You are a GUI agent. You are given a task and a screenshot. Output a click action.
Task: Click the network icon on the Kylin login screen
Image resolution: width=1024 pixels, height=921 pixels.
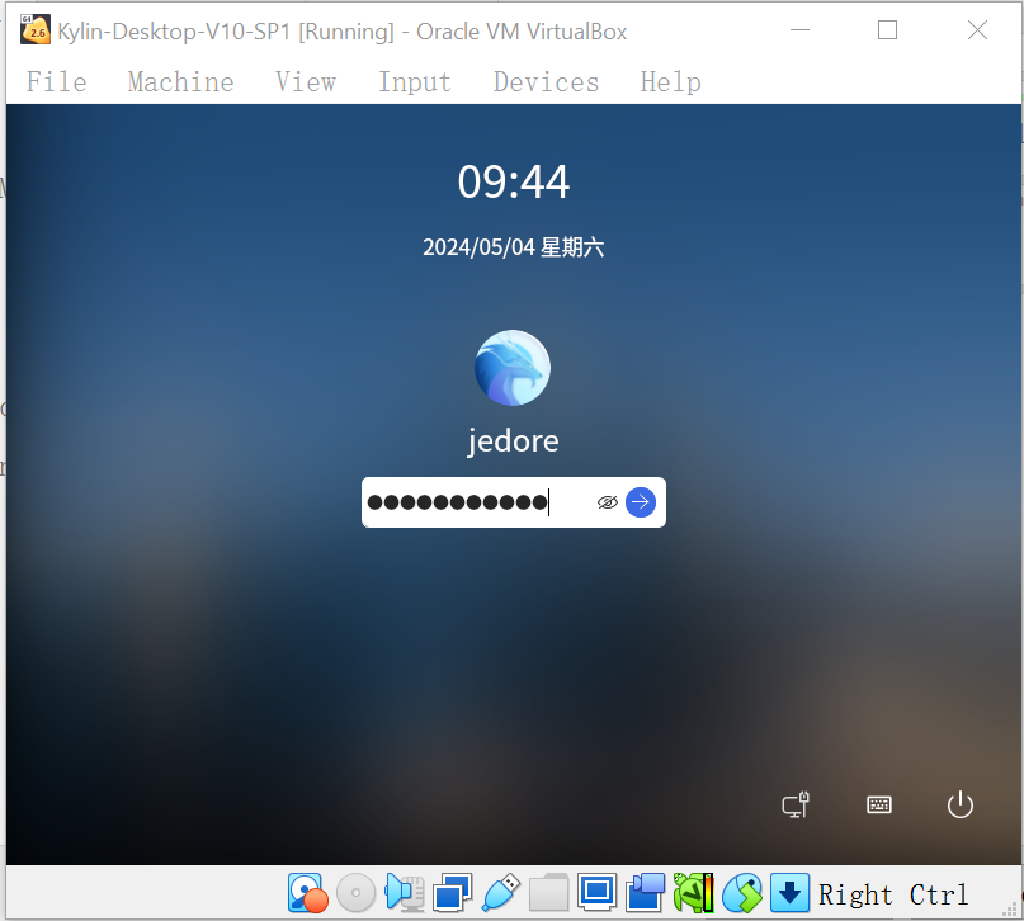point(794,804)
